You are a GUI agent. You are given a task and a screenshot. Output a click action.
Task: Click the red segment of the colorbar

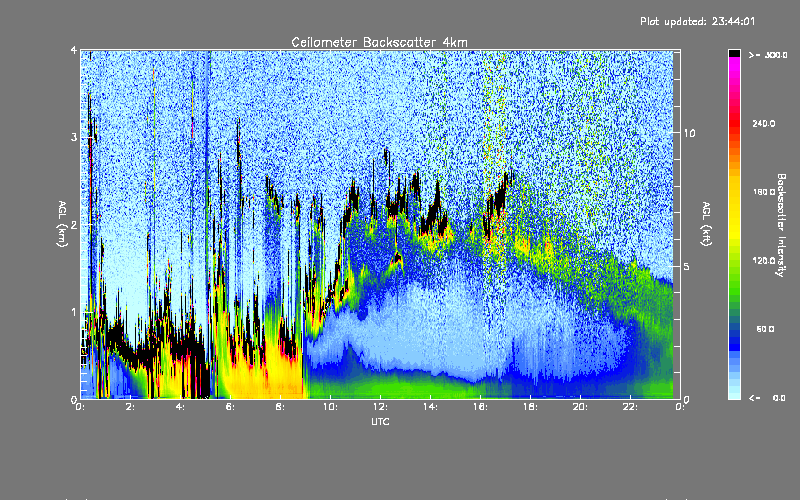734,122
